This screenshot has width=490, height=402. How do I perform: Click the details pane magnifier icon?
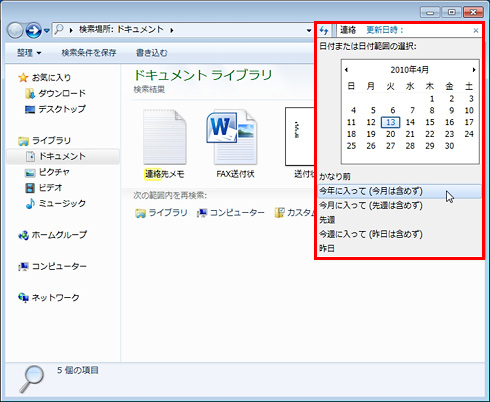point(32,379)
